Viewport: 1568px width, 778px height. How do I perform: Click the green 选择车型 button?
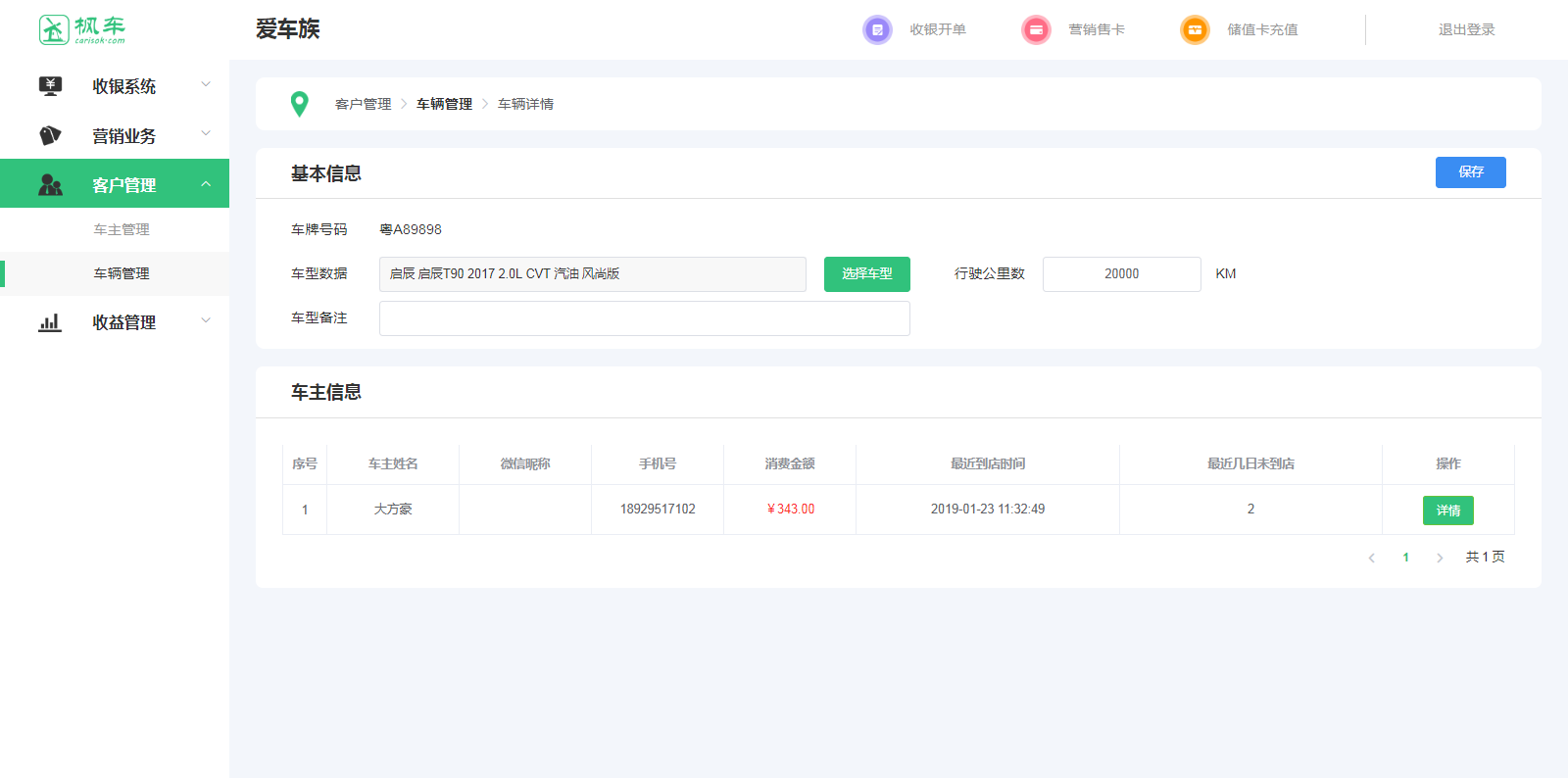pos(866,274)
